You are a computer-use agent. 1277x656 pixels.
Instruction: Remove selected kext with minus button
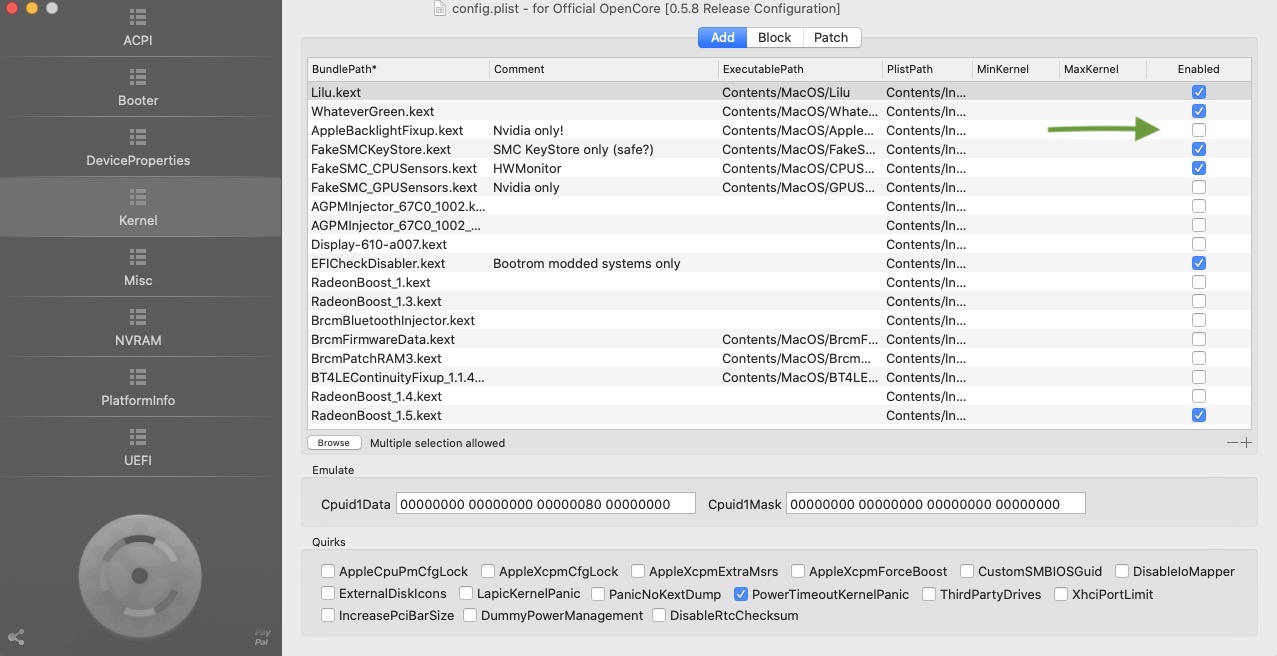pyautogui.click(x=1232, y=443)
